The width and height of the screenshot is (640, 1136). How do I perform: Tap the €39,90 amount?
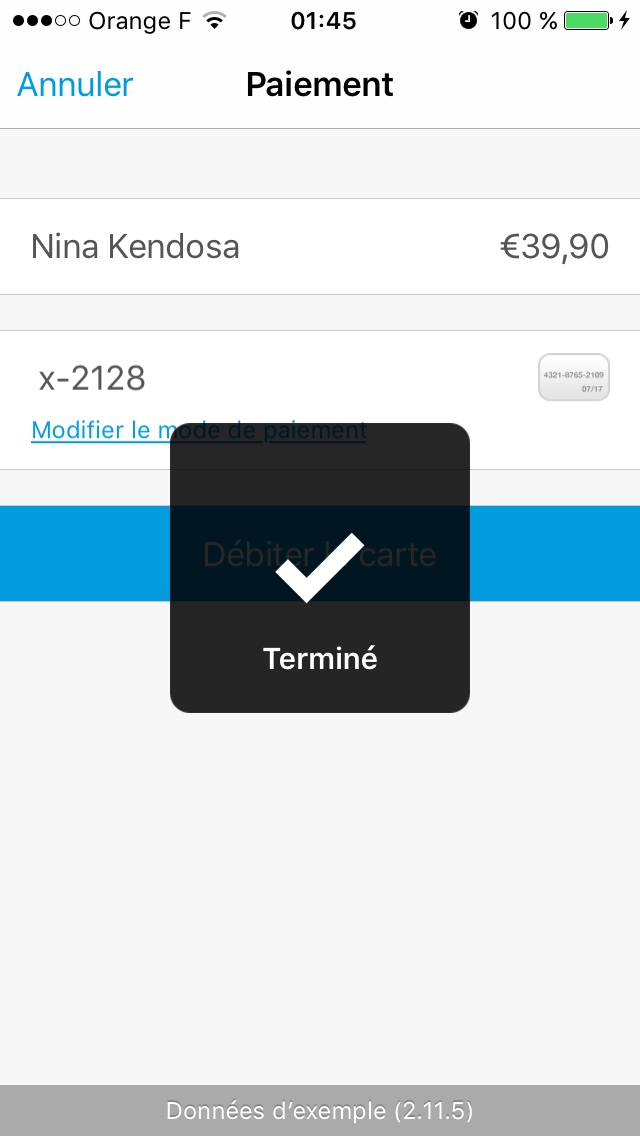[x=554, y=246]
